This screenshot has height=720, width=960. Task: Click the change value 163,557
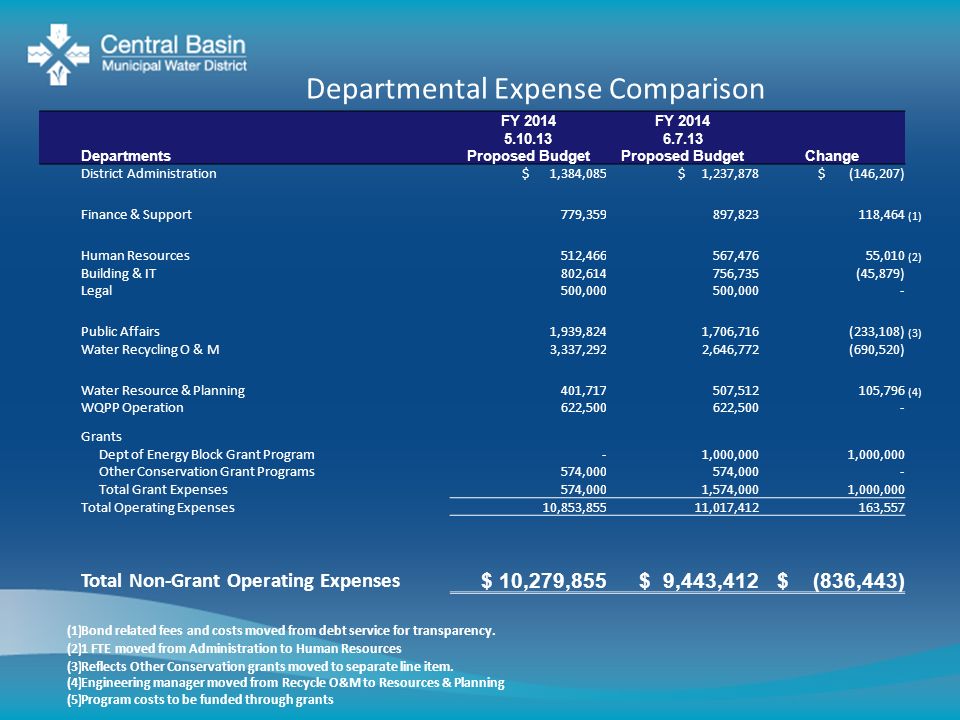pyautogui.click(x=881, y=507)
